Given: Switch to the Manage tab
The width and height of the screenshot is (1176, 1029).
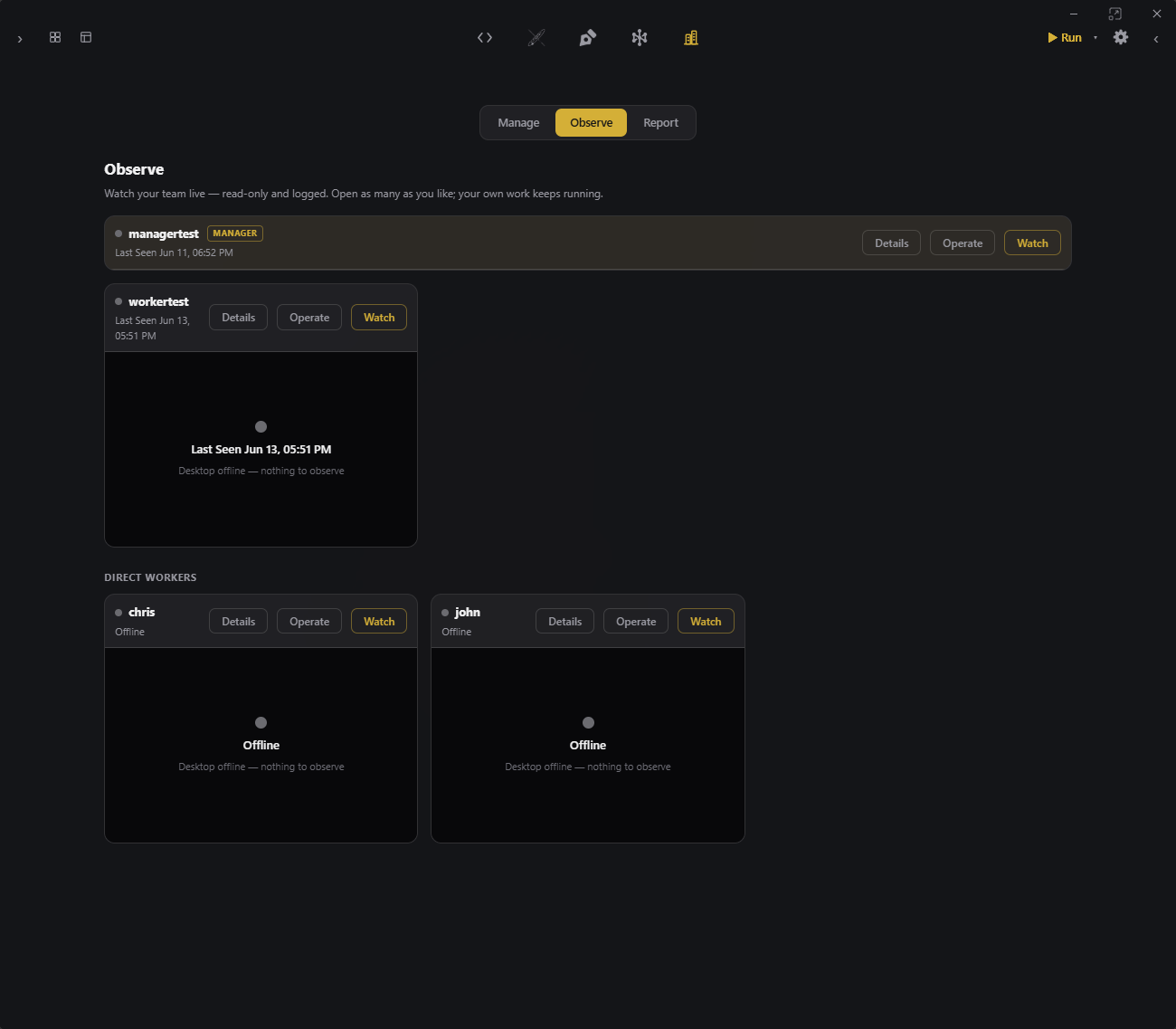Looking at the screenshot, I should (x=518, y=122).
